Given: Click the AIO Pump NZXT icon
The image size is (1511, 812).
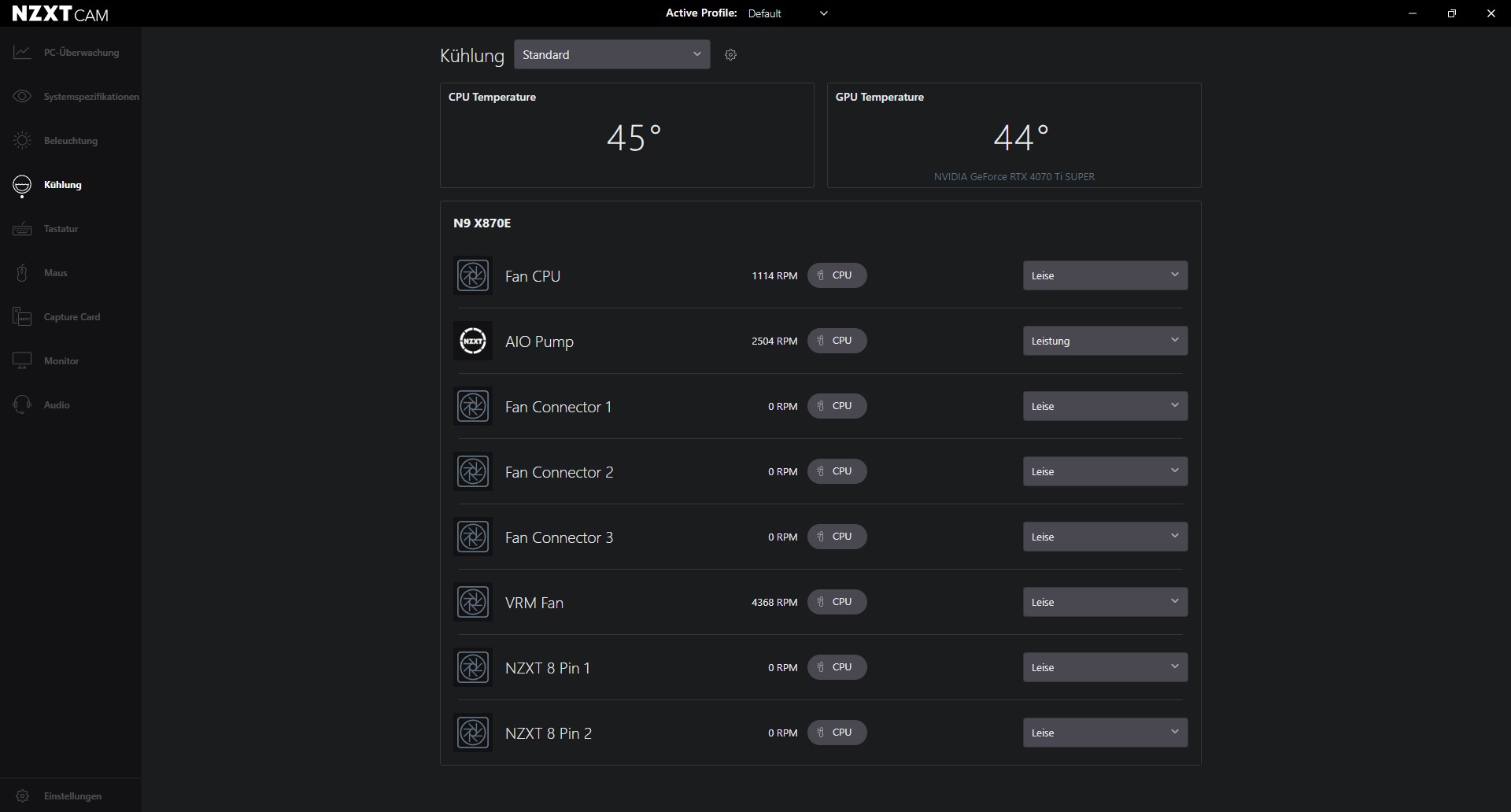Looking at the screenshot, I should (473, 341).
